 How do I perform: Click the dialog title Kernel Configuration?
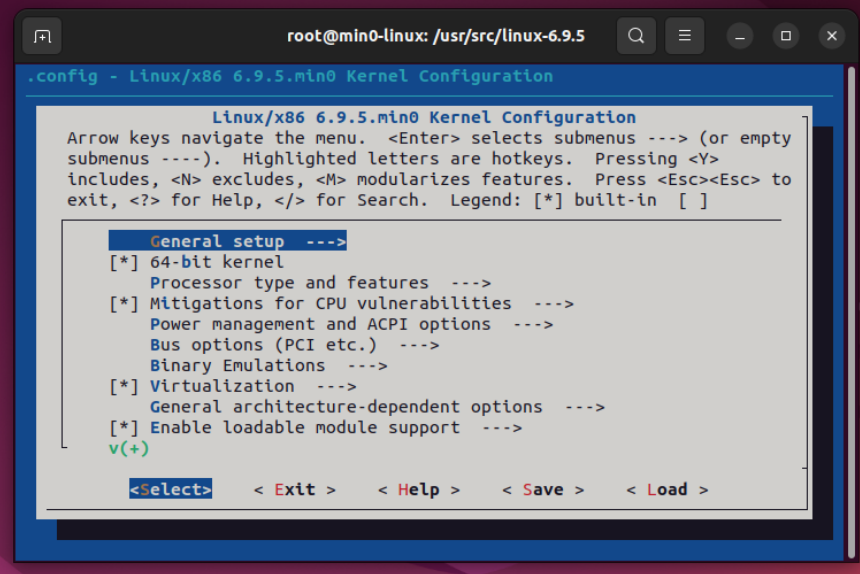pyautogui.click(x=424, y=117)
